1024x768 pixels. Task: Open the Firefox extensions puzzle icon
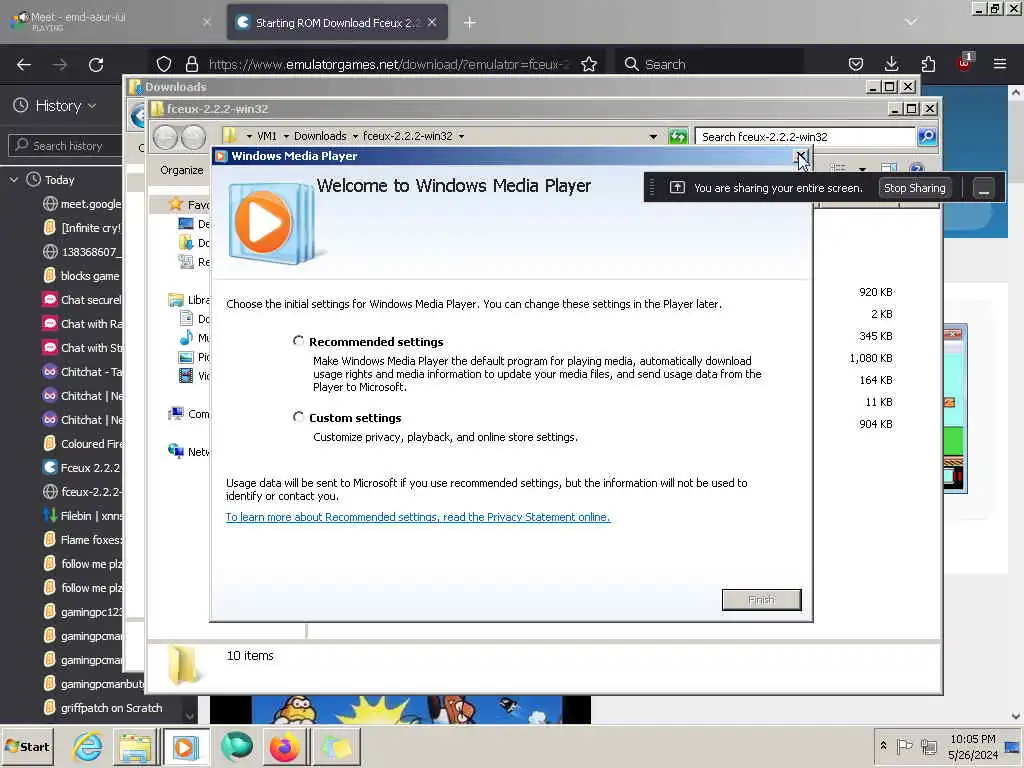[928, 64]
